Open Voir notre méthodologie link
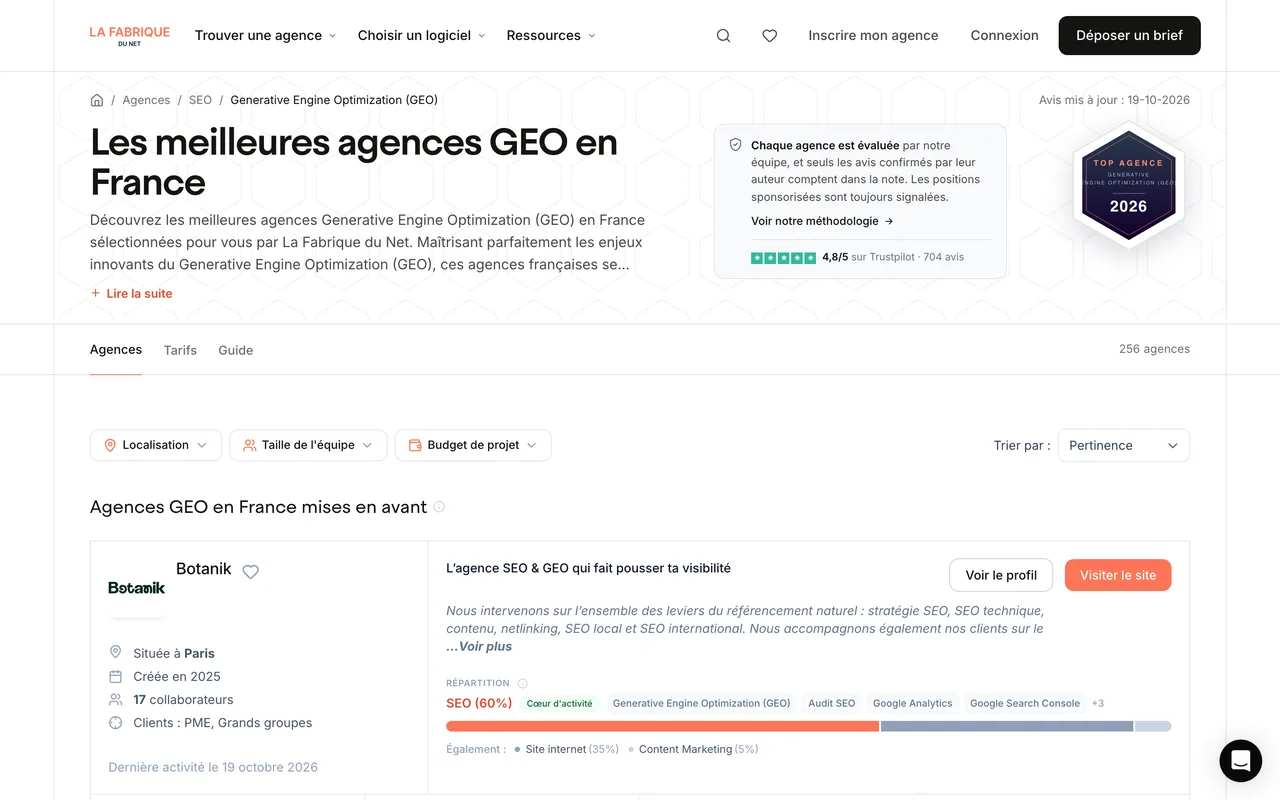 pos(822,221)
